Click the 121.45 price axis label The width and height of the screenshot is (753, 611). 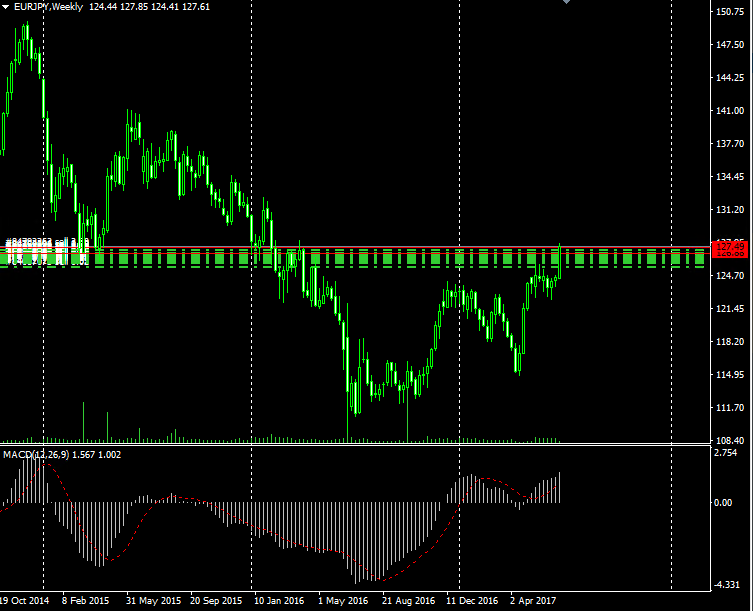pyautogui.click(x=729, y=308)
